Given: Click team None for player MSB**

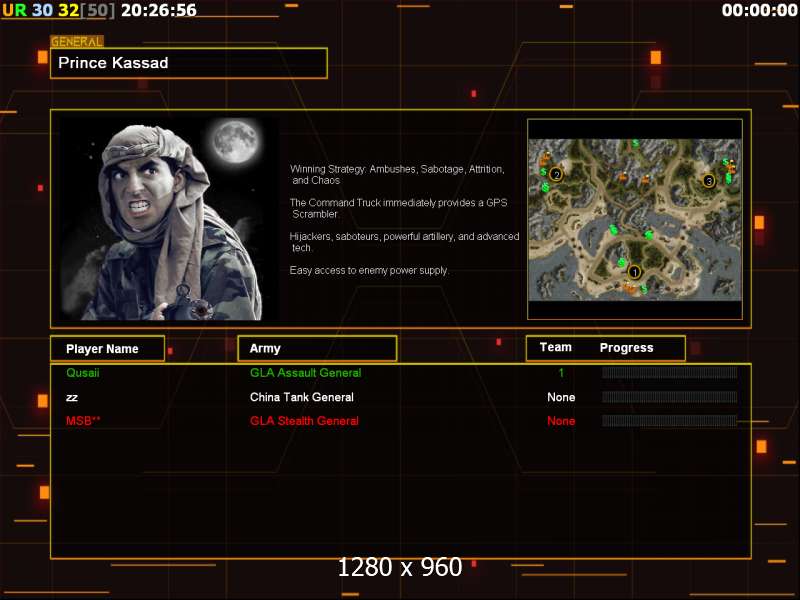Looking at the screenshot, I should [x=561, y=421].
